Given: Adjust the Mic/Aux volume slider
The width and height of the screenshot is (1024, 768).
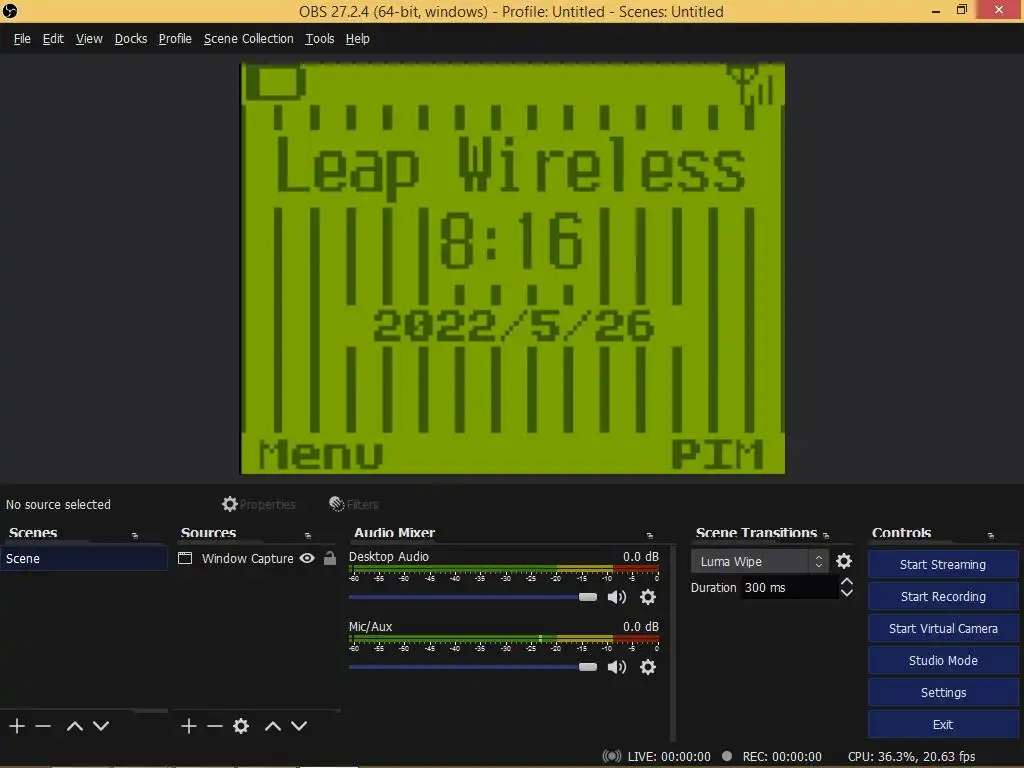Looking at the screenshot, I should tap(473, 667).
